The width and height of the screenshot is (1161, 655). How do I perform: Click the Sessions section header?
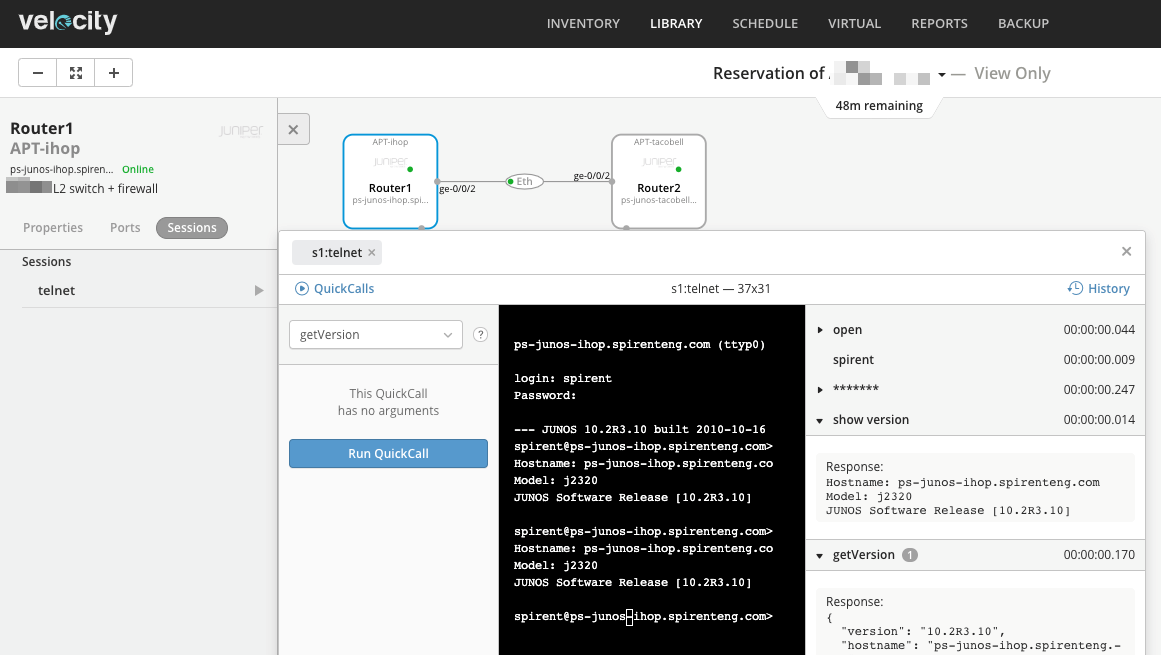point(47,262)
